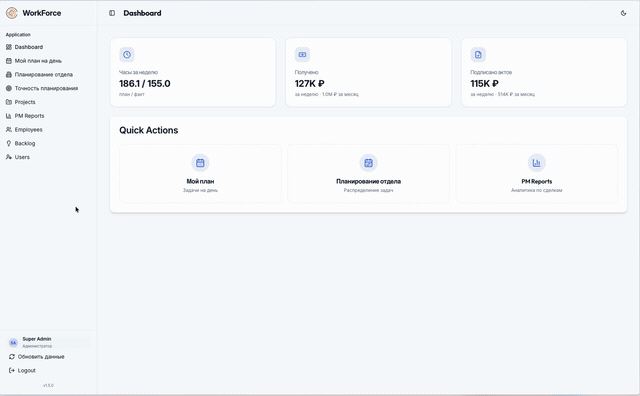This screenshot has width=640, height=396.
Task: Click the Dashboard page title in header
Action: pyautogui.click(x=142, y=13)
